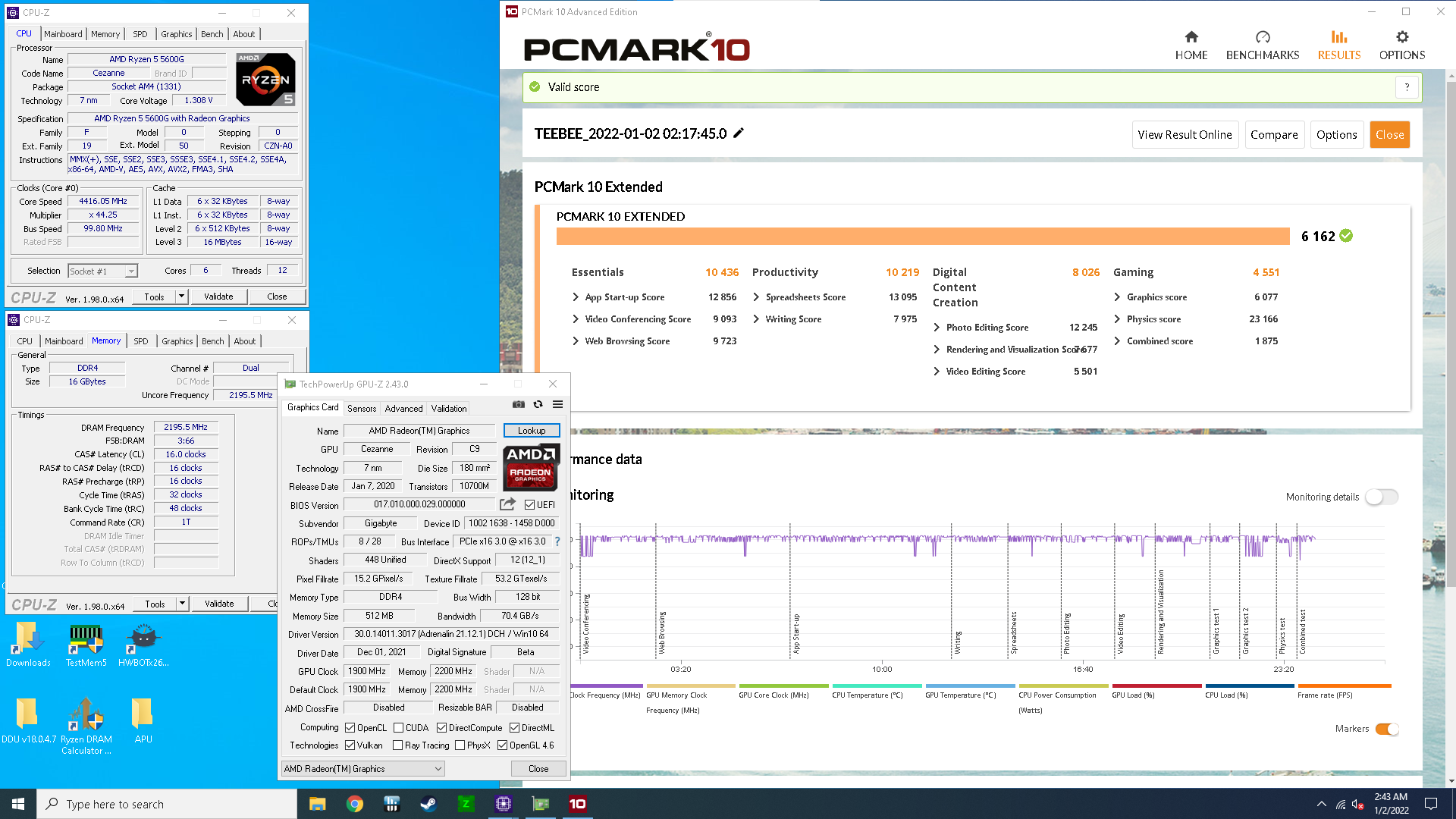Open TestMem5 desktop shortcut
Image resolution: width=1456 pixels, height=819 pixels.
click(x=86, y=645)
